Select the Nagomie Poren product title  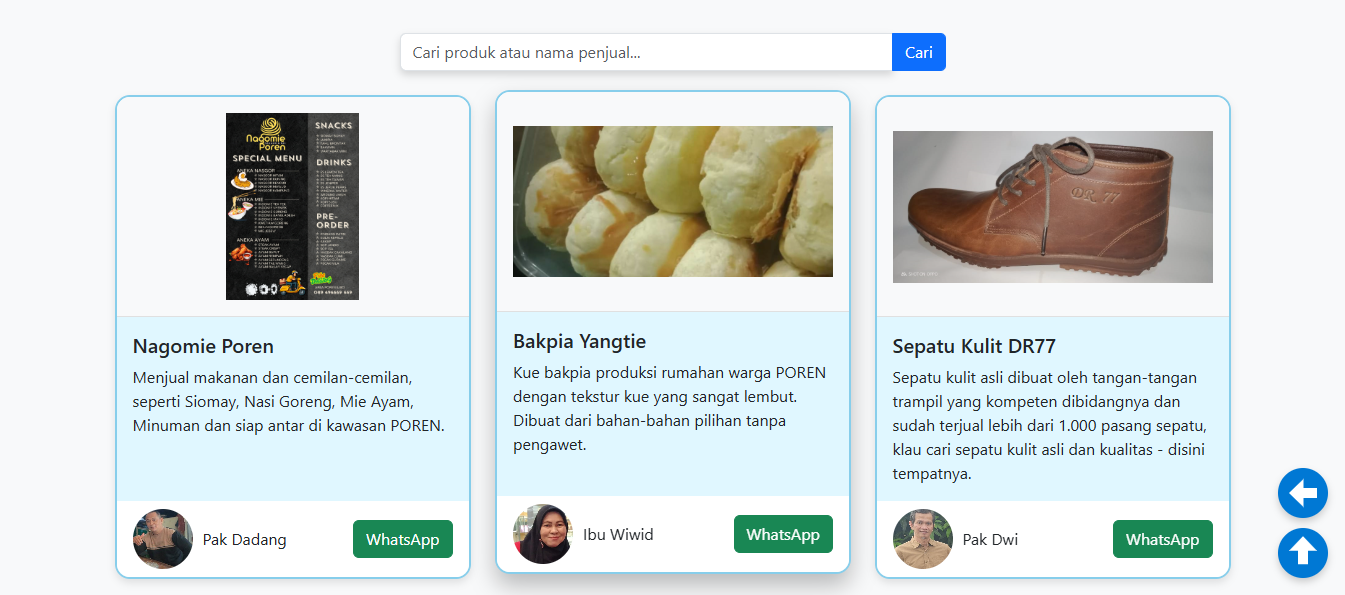(x=203, y=346)
